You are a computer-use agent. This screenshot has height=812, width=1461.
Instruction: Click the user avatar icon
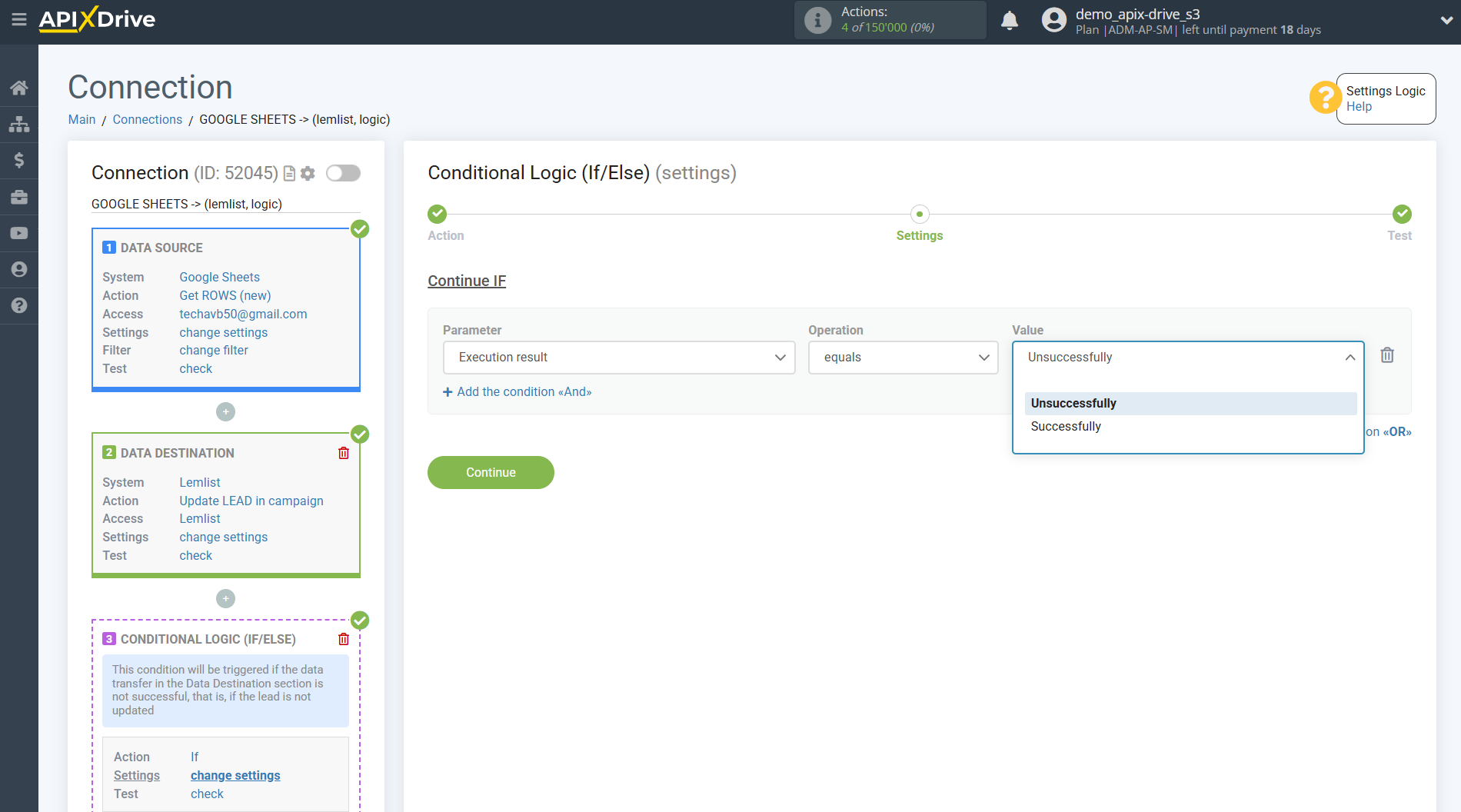tap(1054, 20)
